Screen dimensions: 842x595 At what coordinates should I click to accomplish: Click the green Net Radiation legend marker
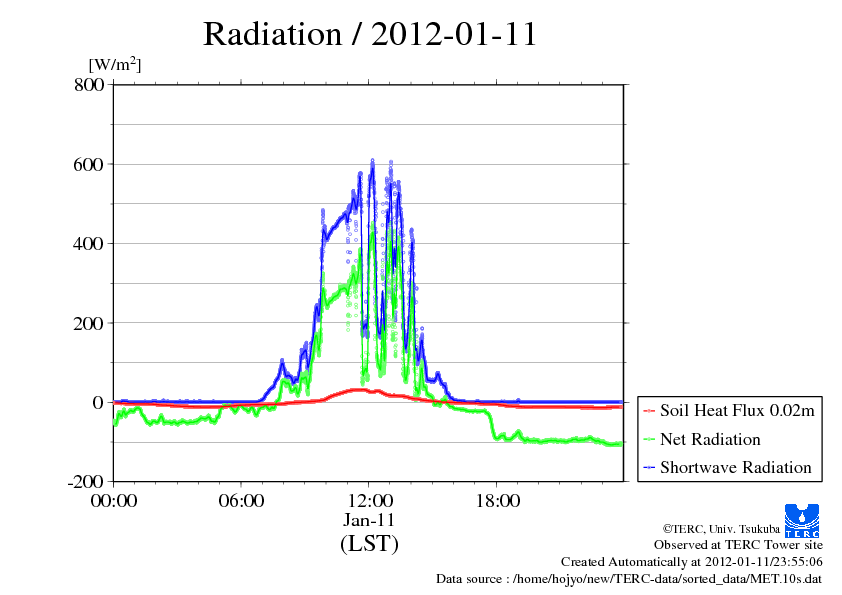(649, 440)
